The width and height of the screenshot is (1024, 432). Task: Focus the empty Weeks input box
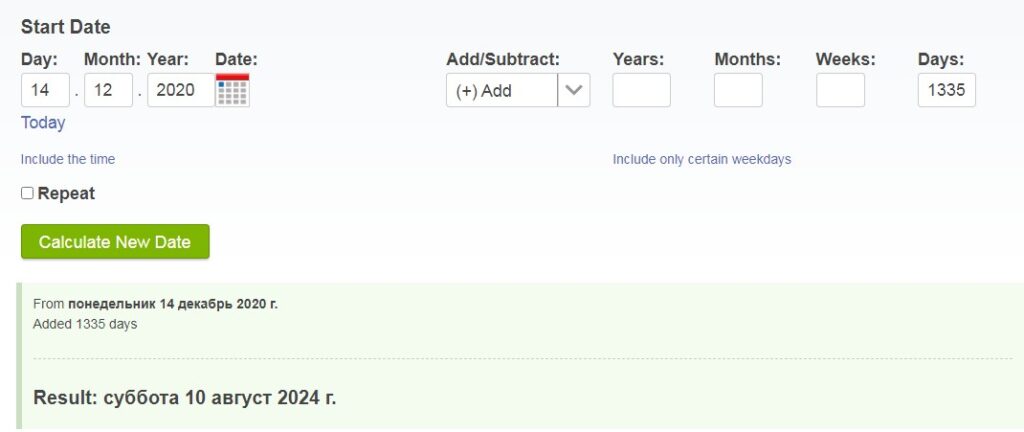840,90
